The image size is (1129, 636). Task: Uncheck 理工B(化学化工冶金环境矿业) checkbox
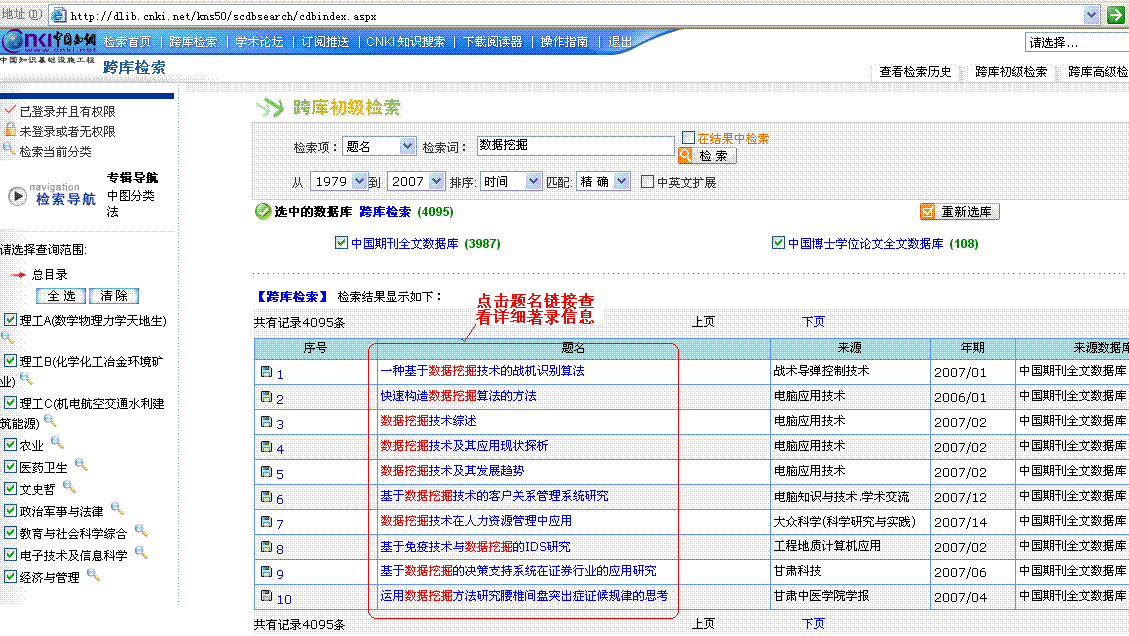[x=11, y=360]
